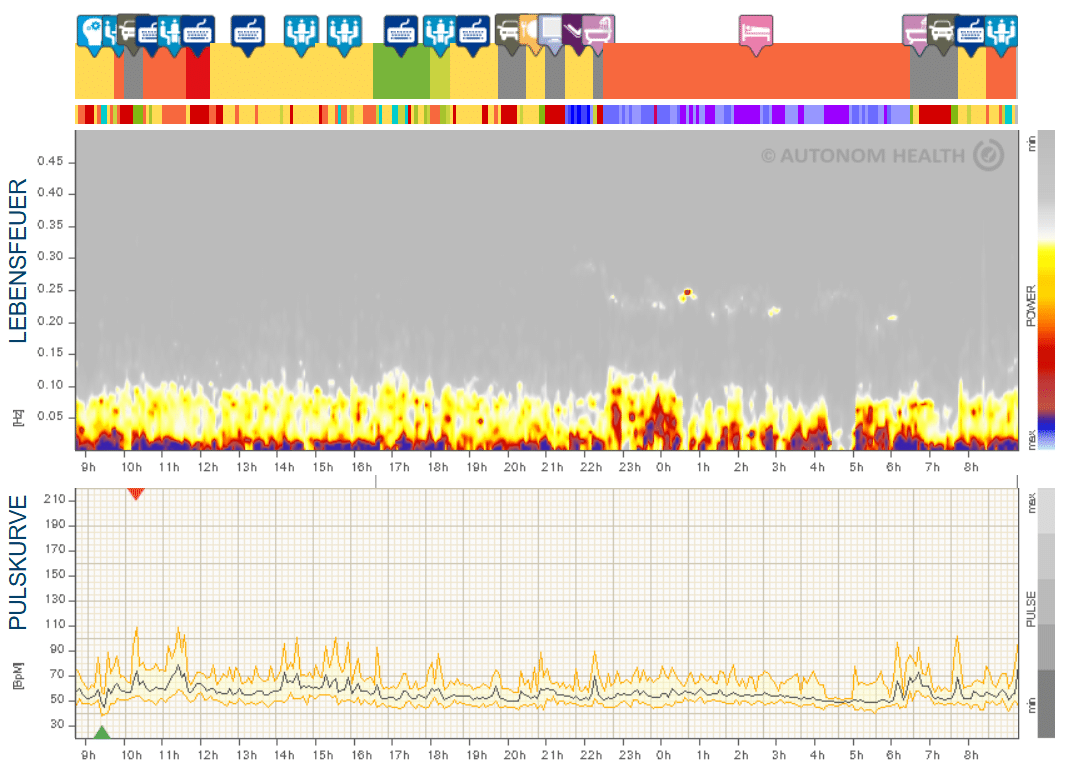Click the red hotspot near 0.25 Hz
The image size is (1072, 767).
(x=687, y=293)
